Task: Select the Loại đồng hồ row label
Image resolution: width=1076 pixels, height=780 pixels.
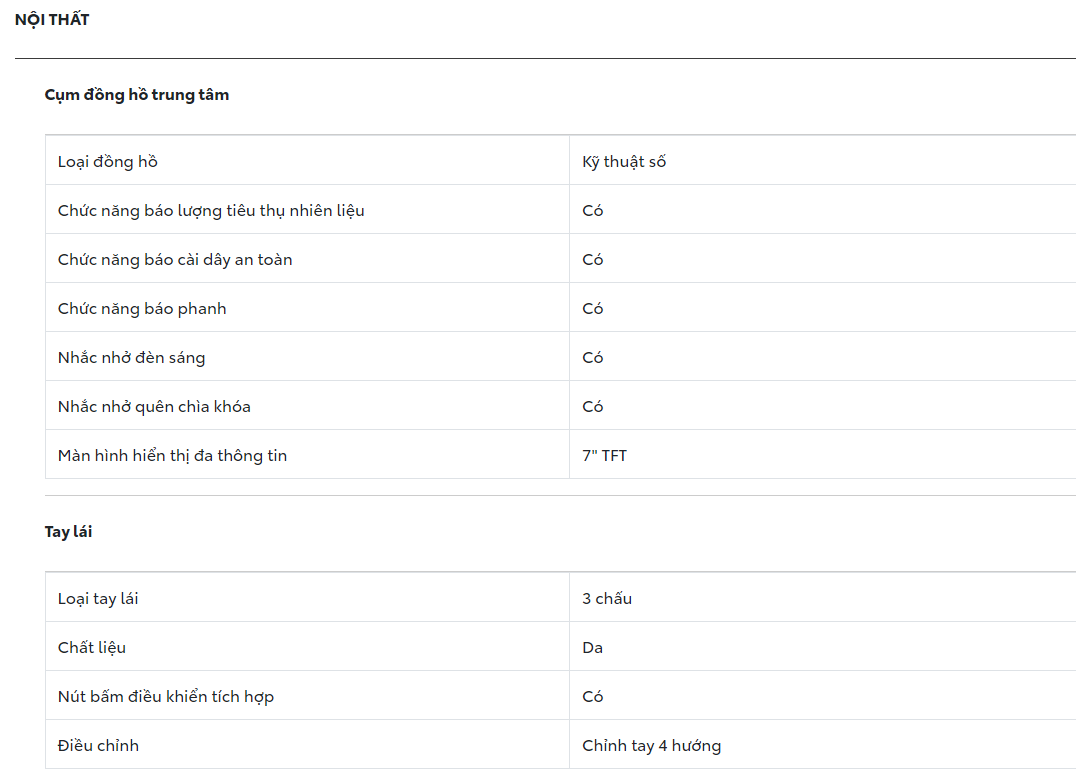Action: click(108, 162)
